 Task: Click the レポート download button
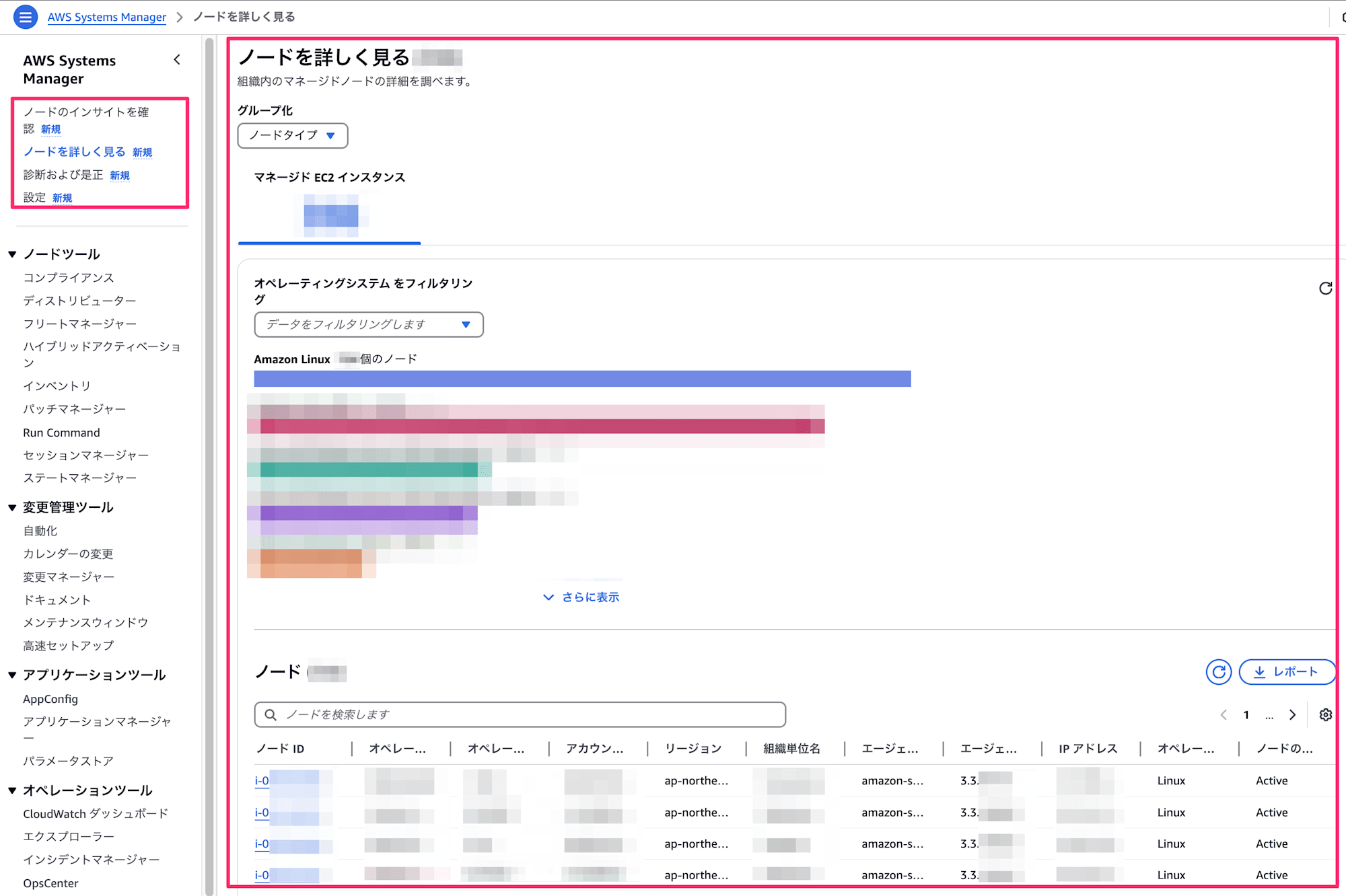(1286, 672)
